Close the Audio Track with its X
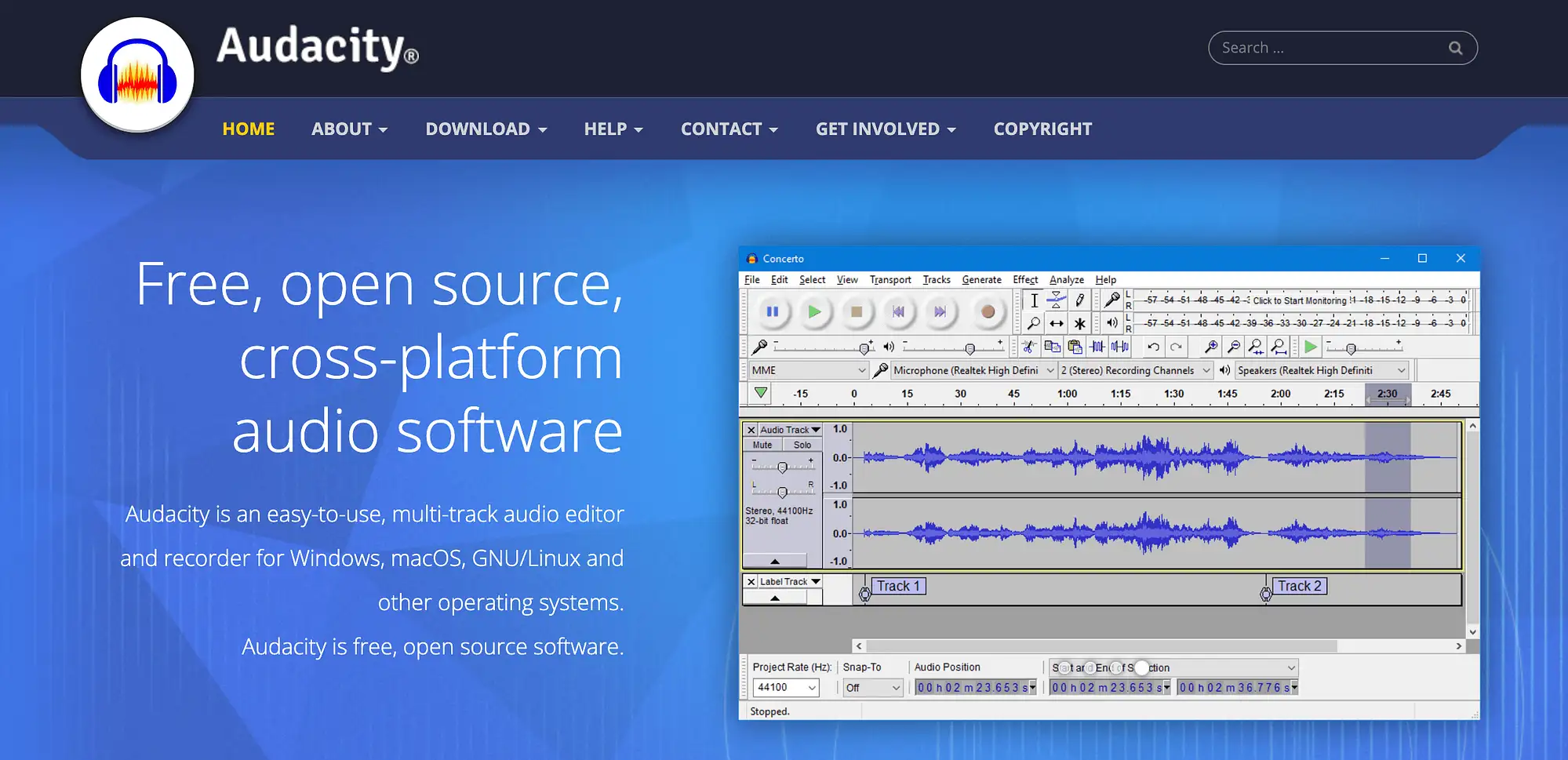1568x760 pixels. (x=751, y=430)
